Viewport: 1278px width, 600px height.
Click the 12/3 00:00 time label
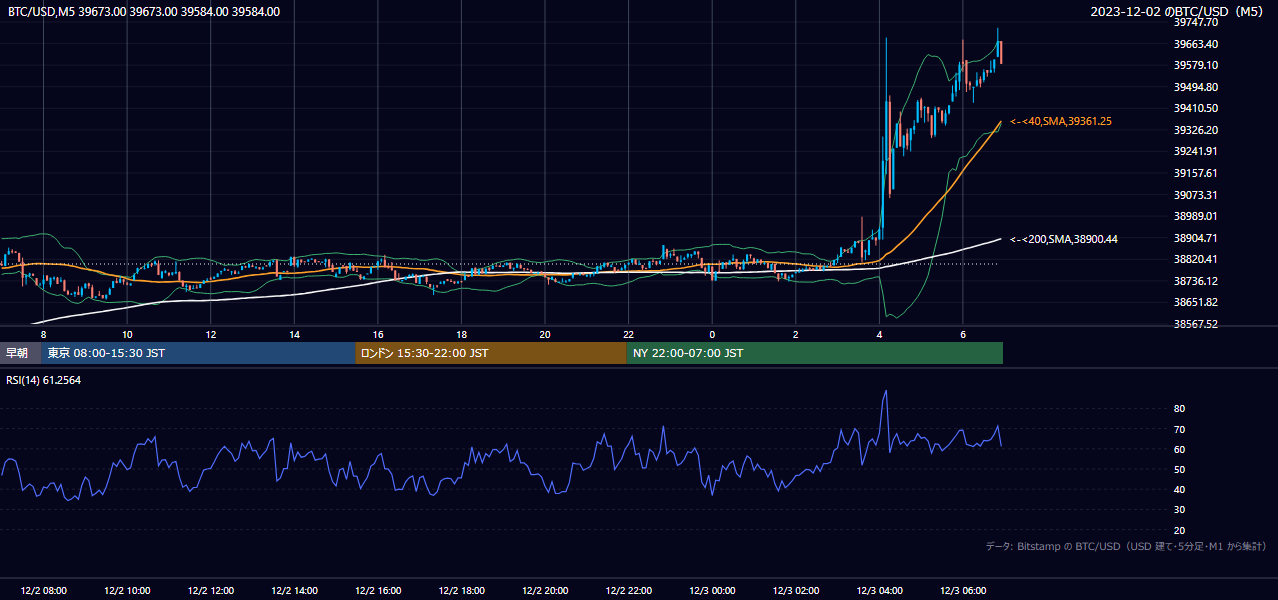pos(712,591)
